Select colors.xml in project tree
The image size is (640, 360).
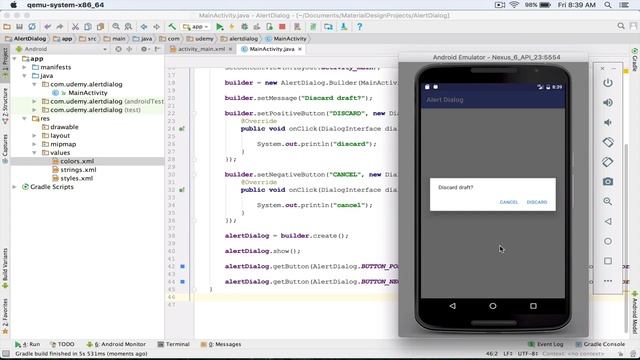point(77,161)
